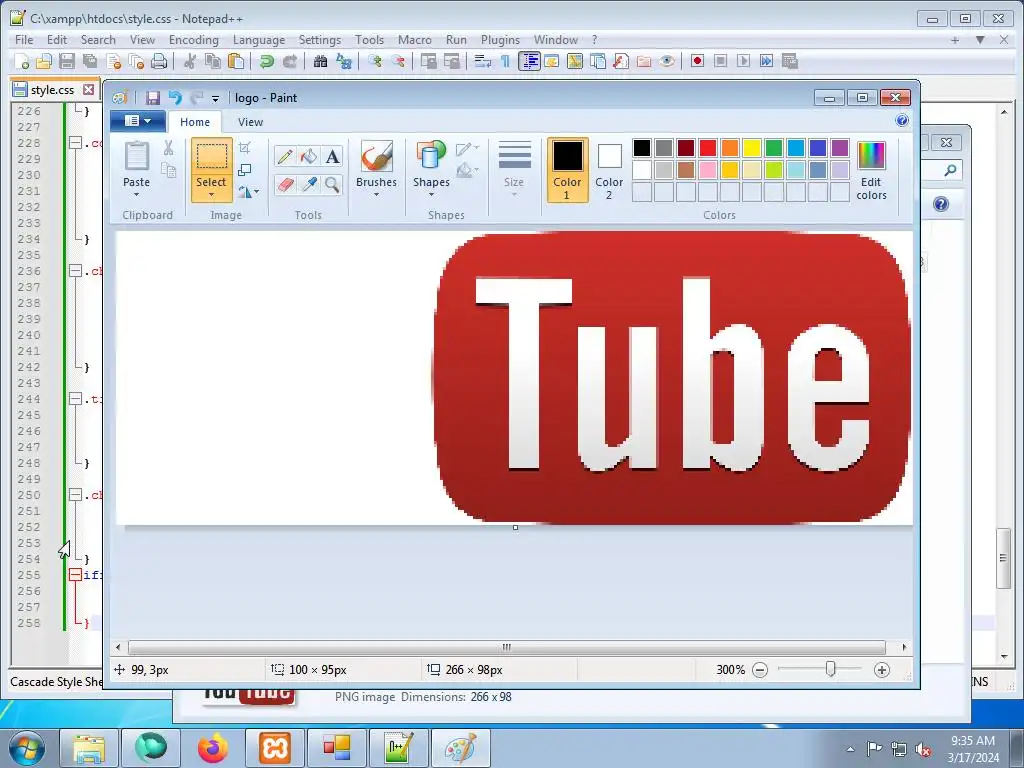
Task: Open the Shapes gallery in Paint
Action: [431, 168]
